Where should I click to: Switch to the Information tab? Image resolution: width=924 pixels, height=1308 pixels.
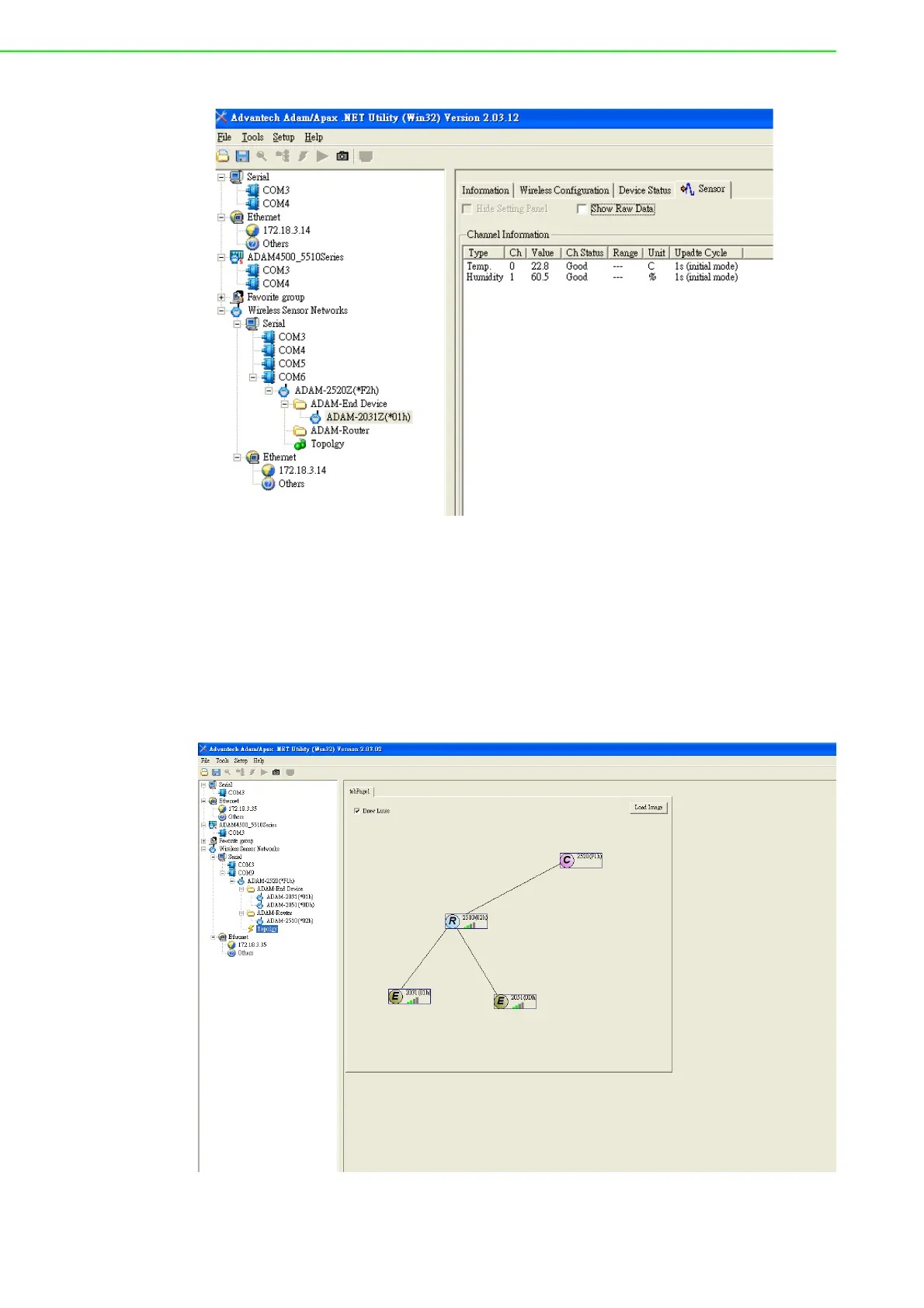click(485, 190)
